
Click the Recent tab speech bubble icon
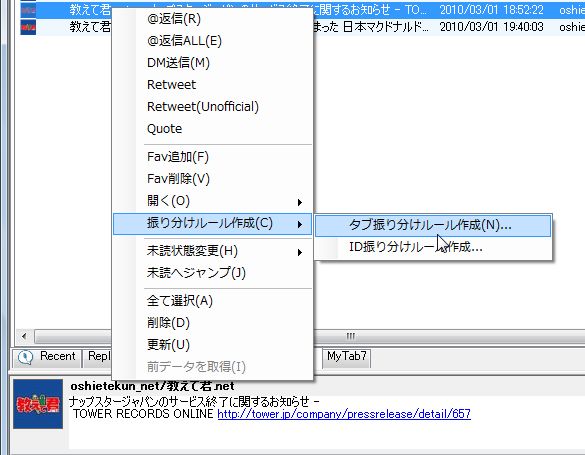coord(25,358)
